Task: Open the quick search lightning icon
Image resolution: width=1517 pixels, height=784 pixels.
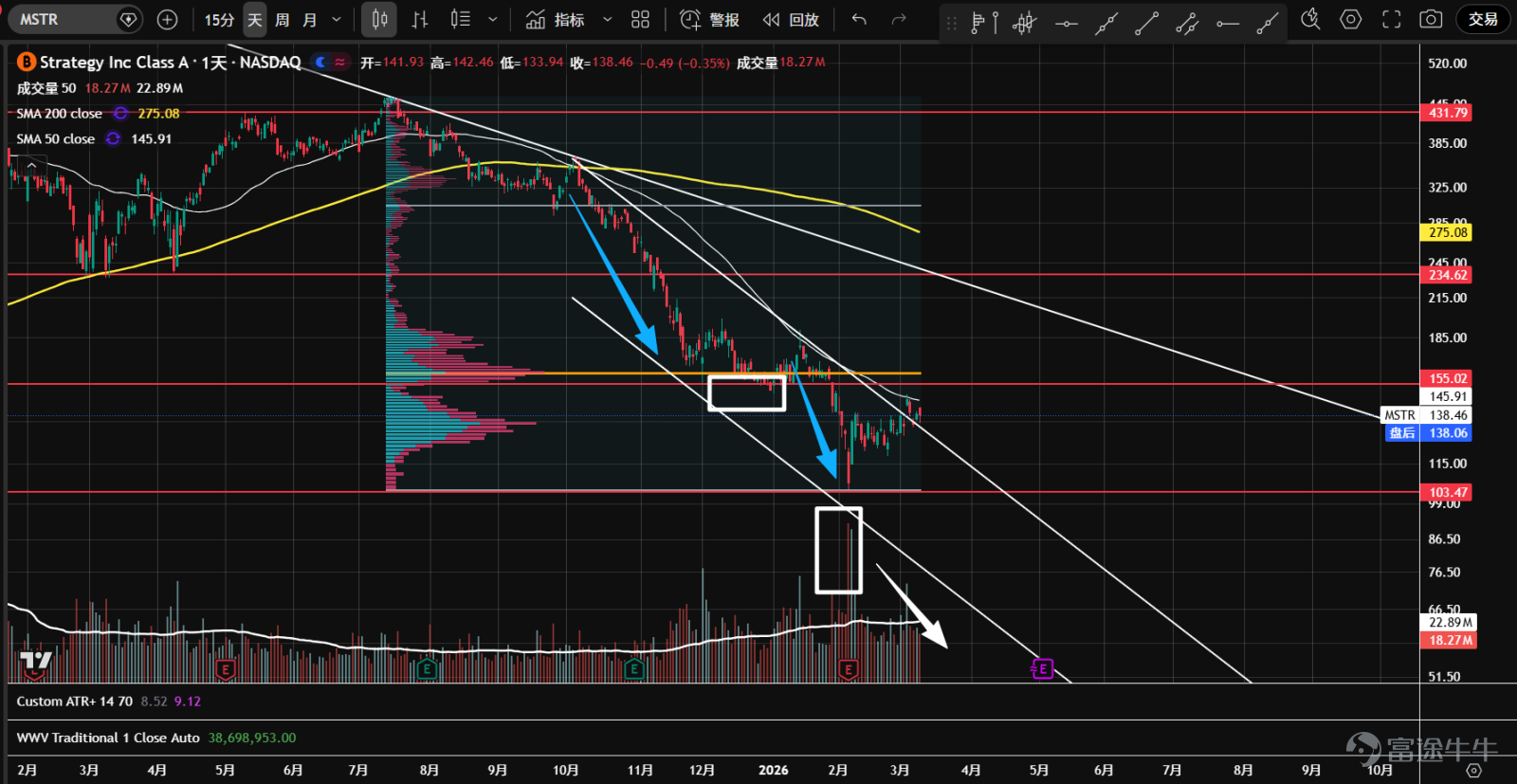Action: pyautogui.click(x=1310, y=19)
